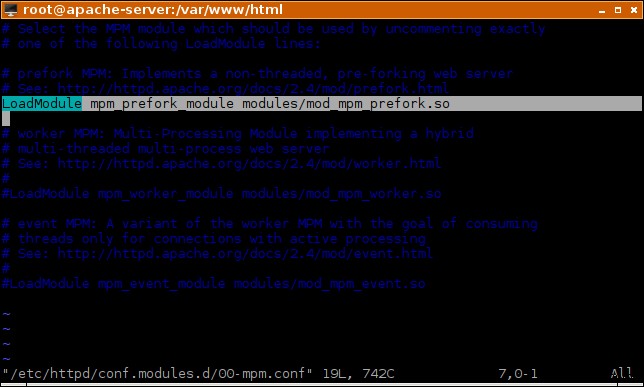This screenshot has width=644, height=387.
Task: Click the file name "/etc/httpd/conf.modules.d/00-mpm.conf" in status line
Action: click(x=157, y=373)
